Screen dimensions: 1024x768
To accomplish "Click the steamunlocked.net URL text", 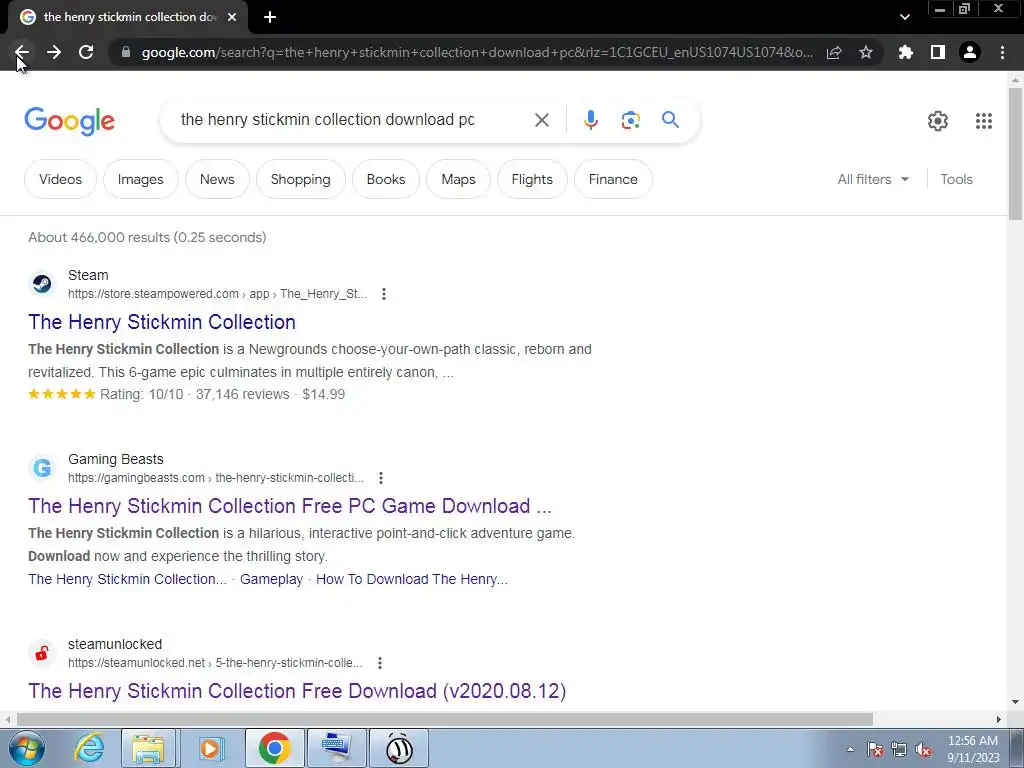I will pyautogui.click(x=215, y=663).
